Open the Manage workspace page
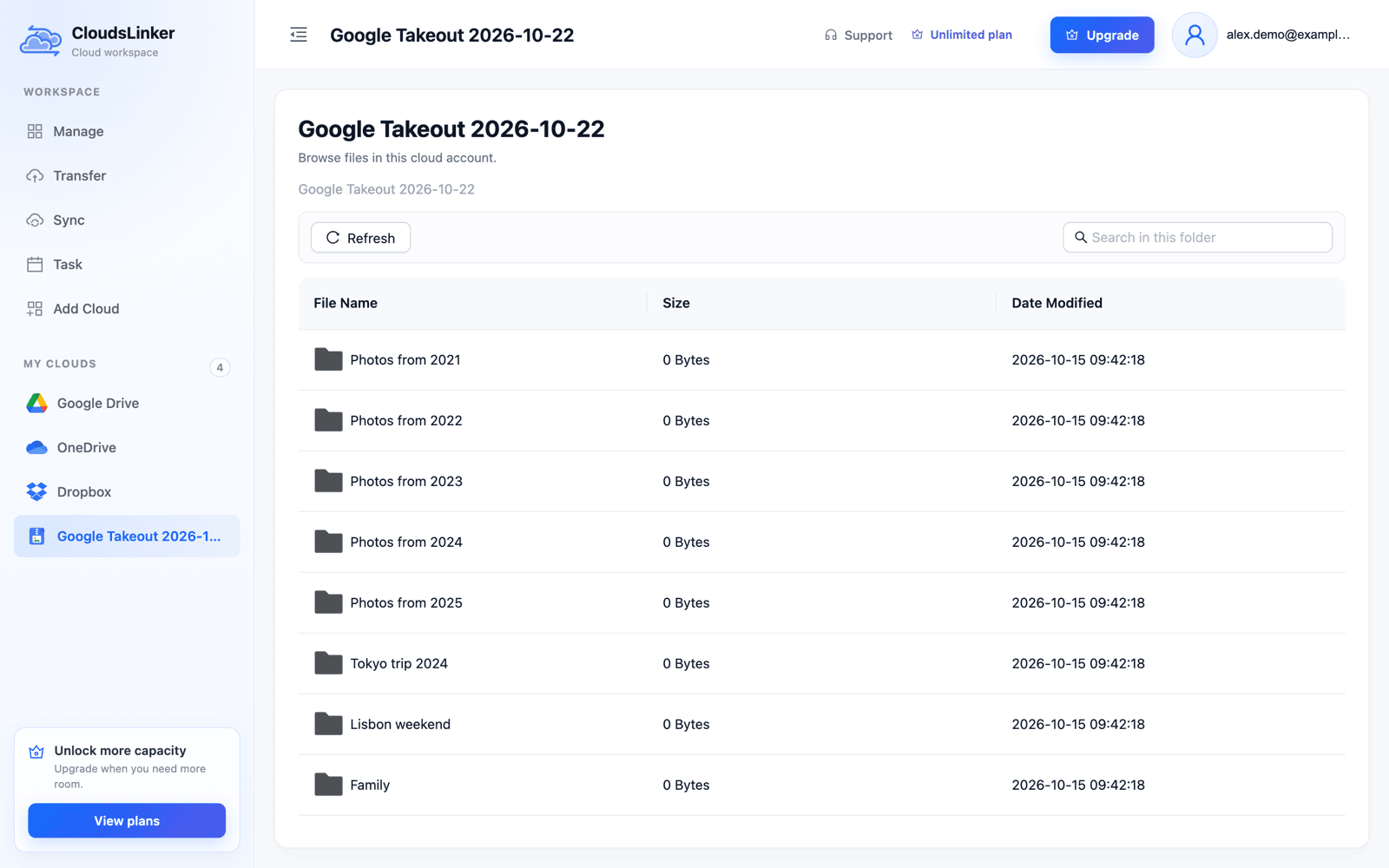Screen dimensions: 1389x868 coord(127,131)
